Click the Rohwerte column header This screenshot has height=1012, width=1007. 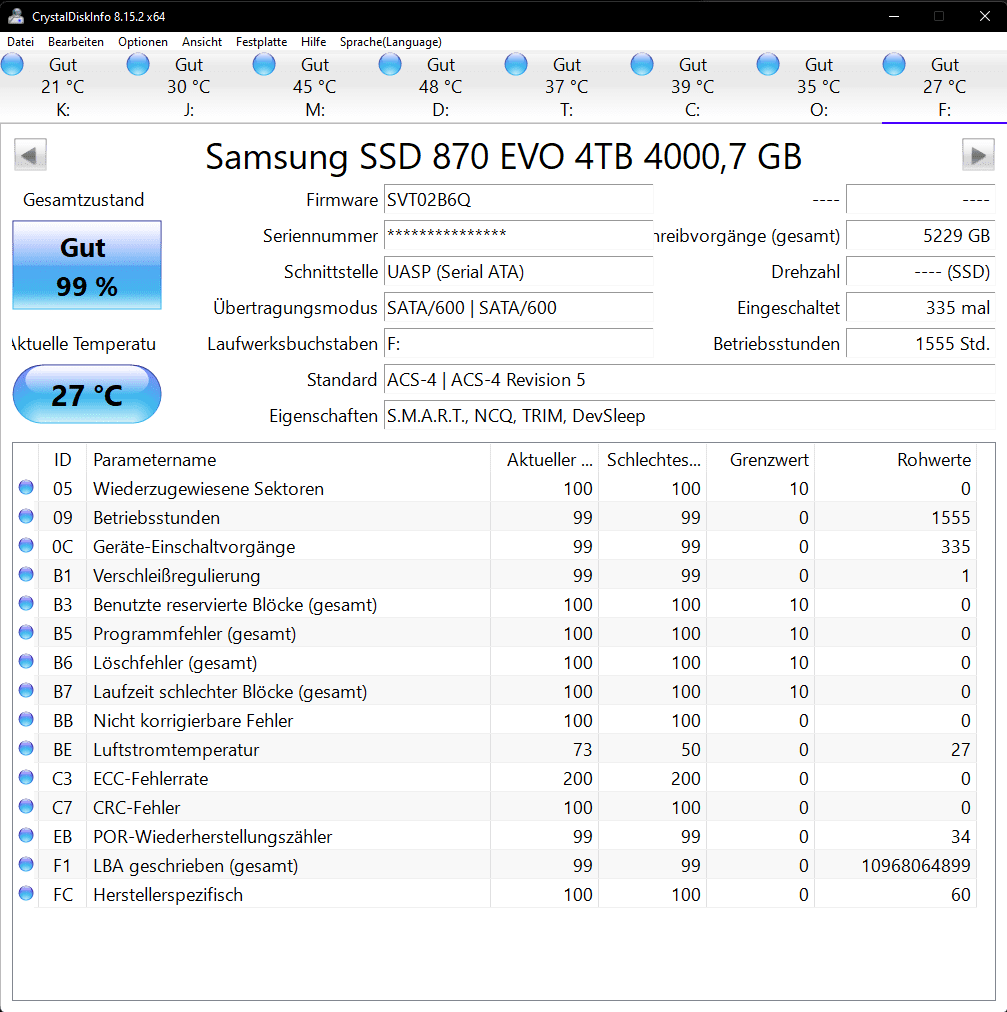click(895, 460)
